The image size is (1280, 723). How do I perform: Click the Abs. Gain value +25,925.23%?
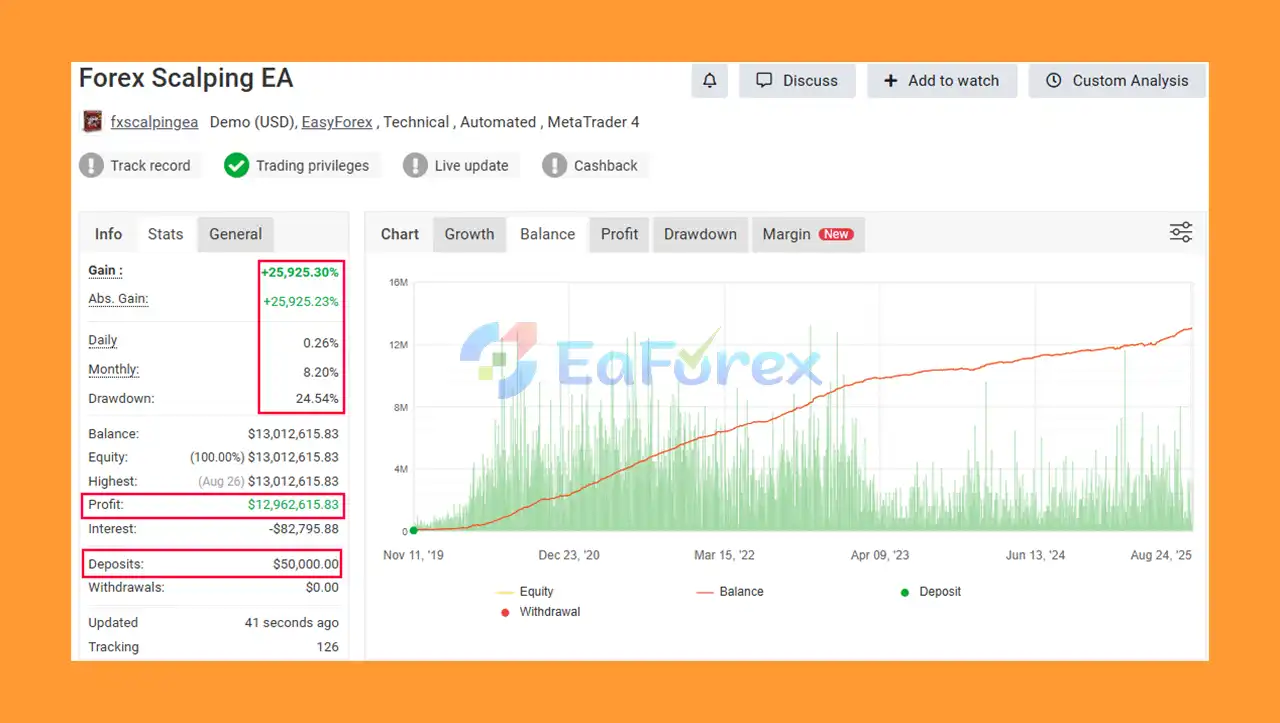coord(300,301)
